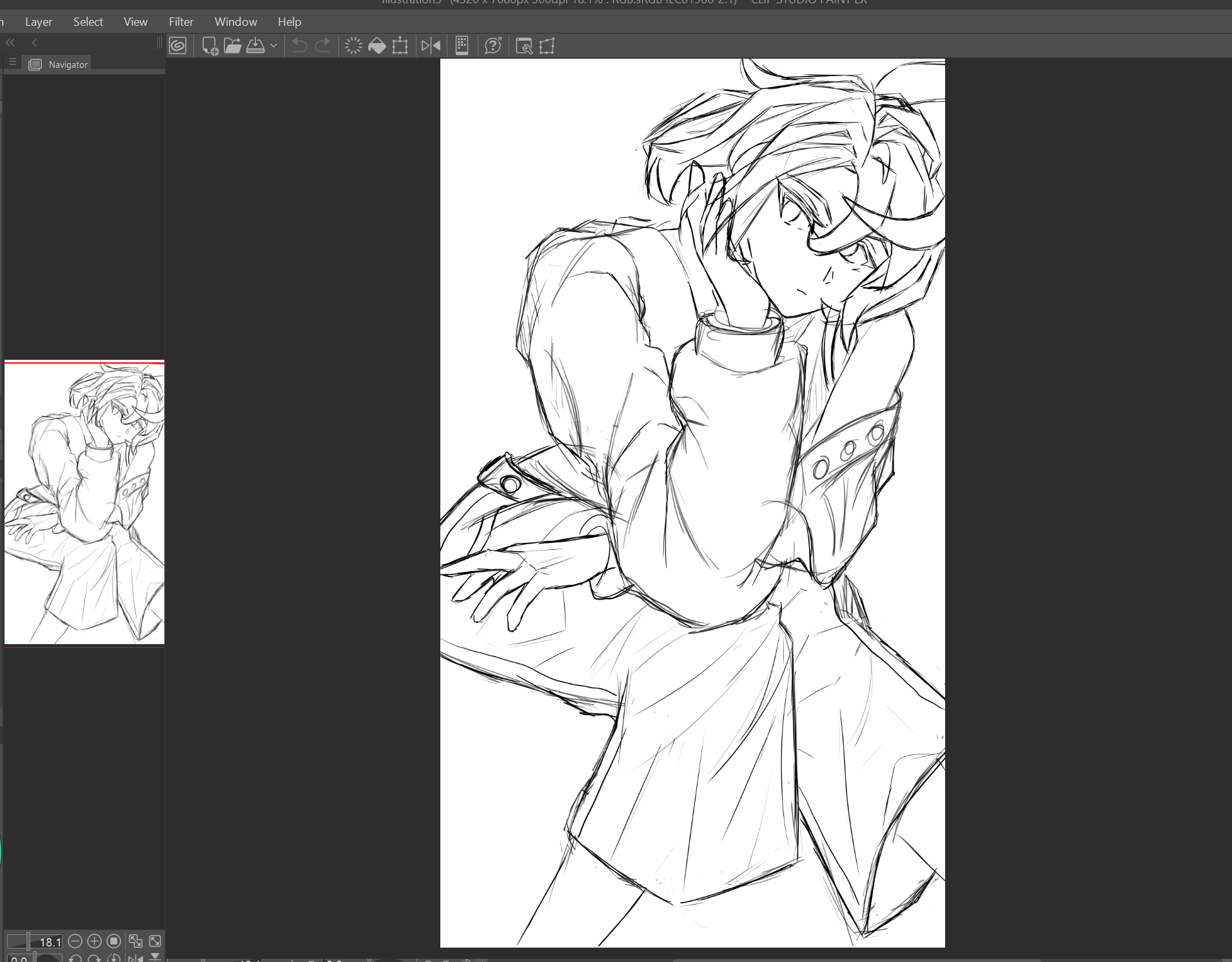Viewport: 1232px width, 962px height.
Task: Rotate the canvas right in Navigator
Action: click(x=94, y=958)
